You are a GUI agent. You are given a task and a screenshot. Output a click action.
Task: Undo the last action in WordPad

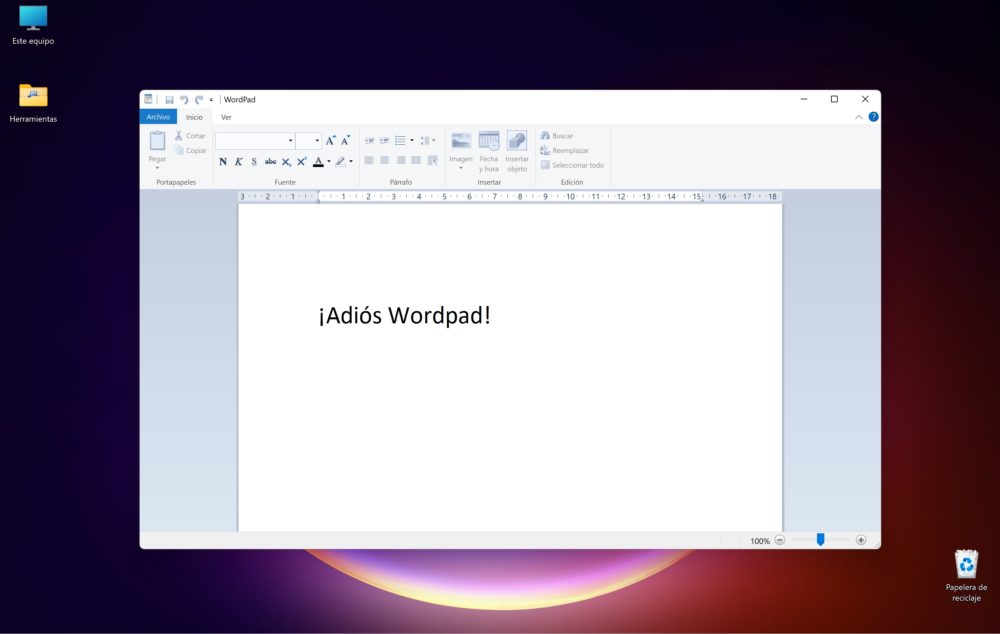coord(184,100)
